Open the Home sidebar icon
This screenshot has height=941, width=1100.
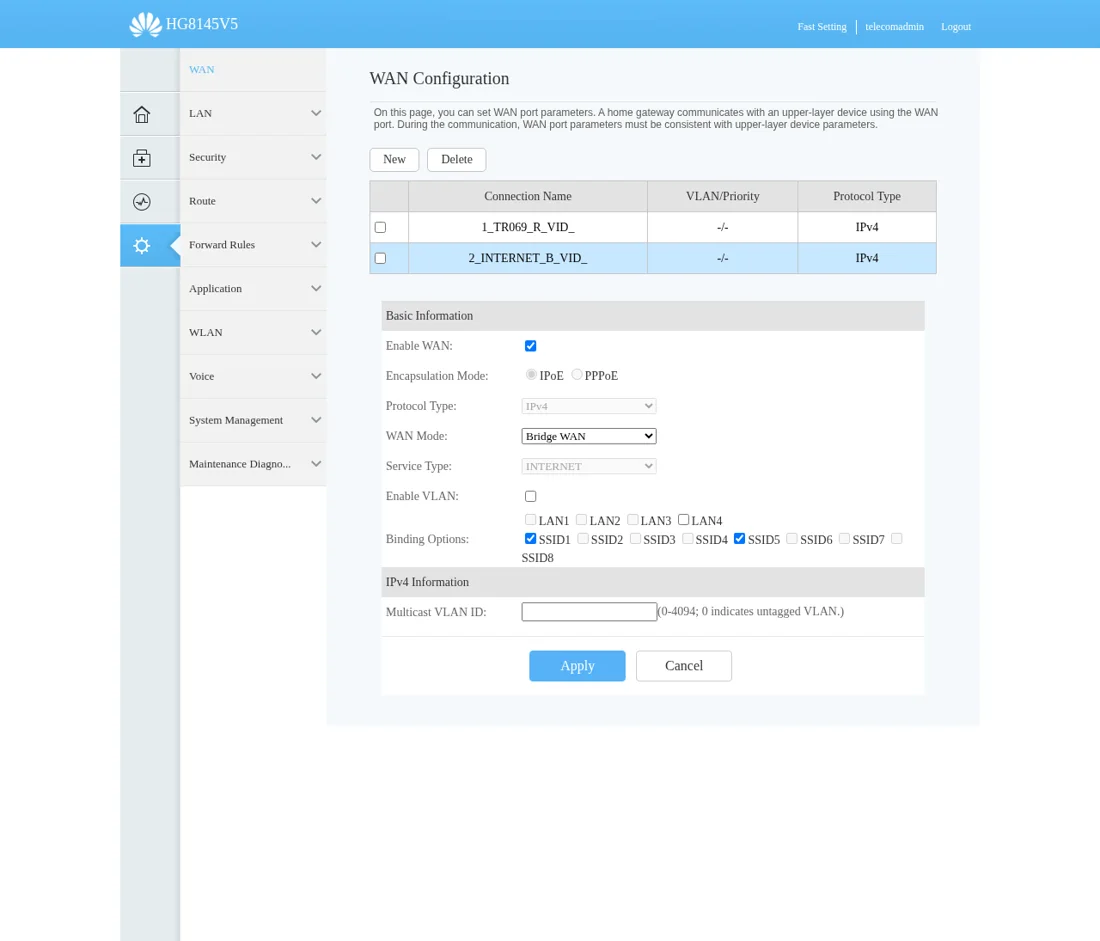142,114
